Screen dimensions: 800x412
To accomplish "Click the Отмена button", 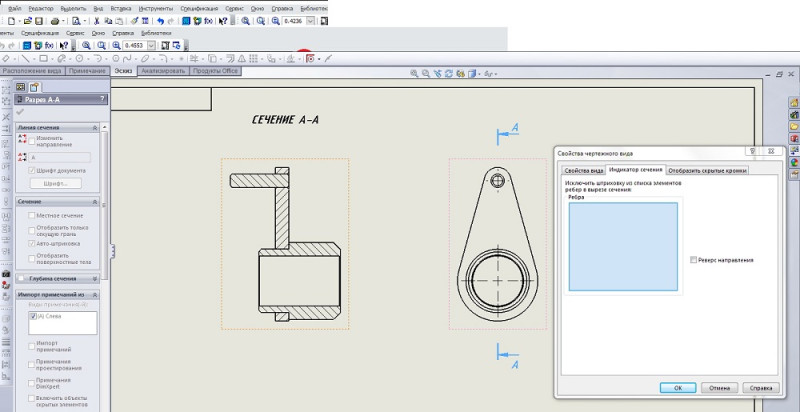I will (719, 386).
